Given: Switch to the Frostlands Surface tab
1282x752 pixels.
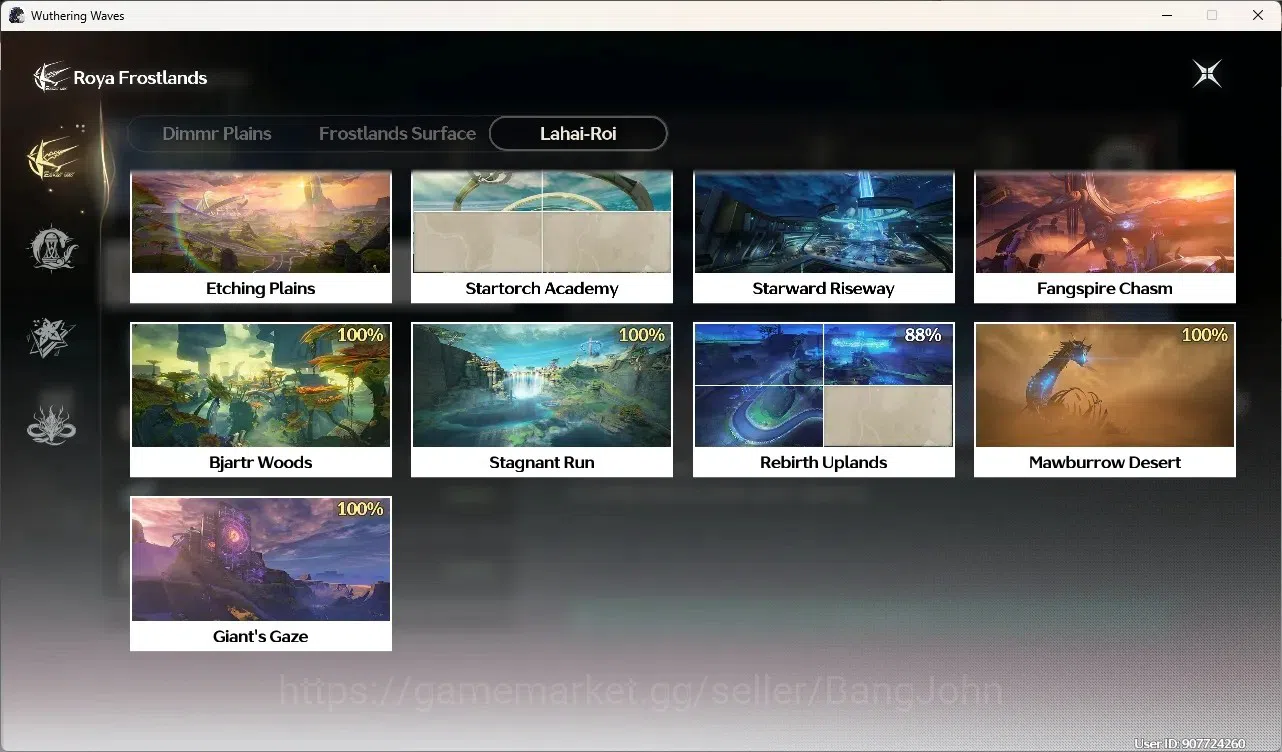Looking at the screenshot, I should point(397,133).
